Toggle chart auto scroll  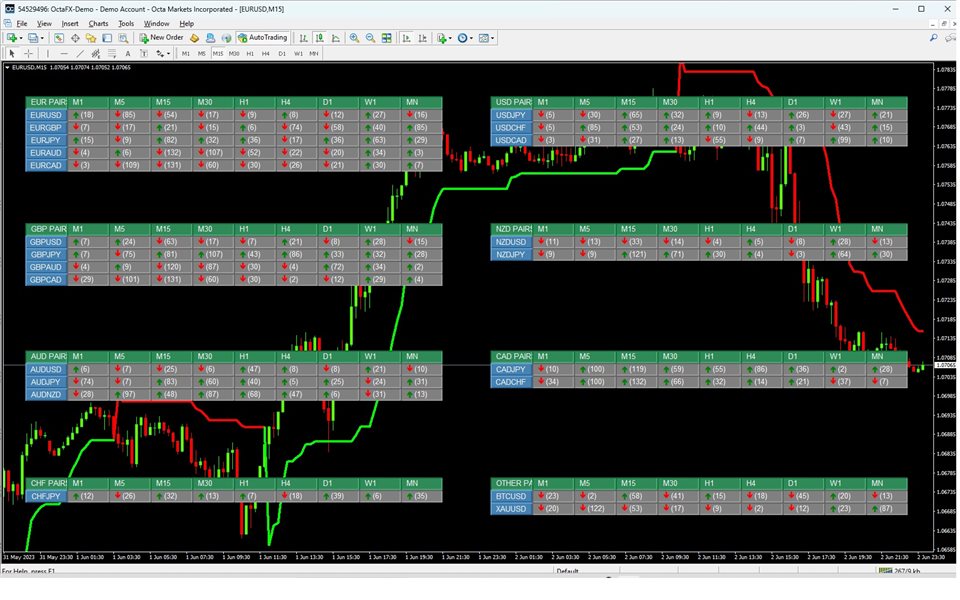point(406,38)
